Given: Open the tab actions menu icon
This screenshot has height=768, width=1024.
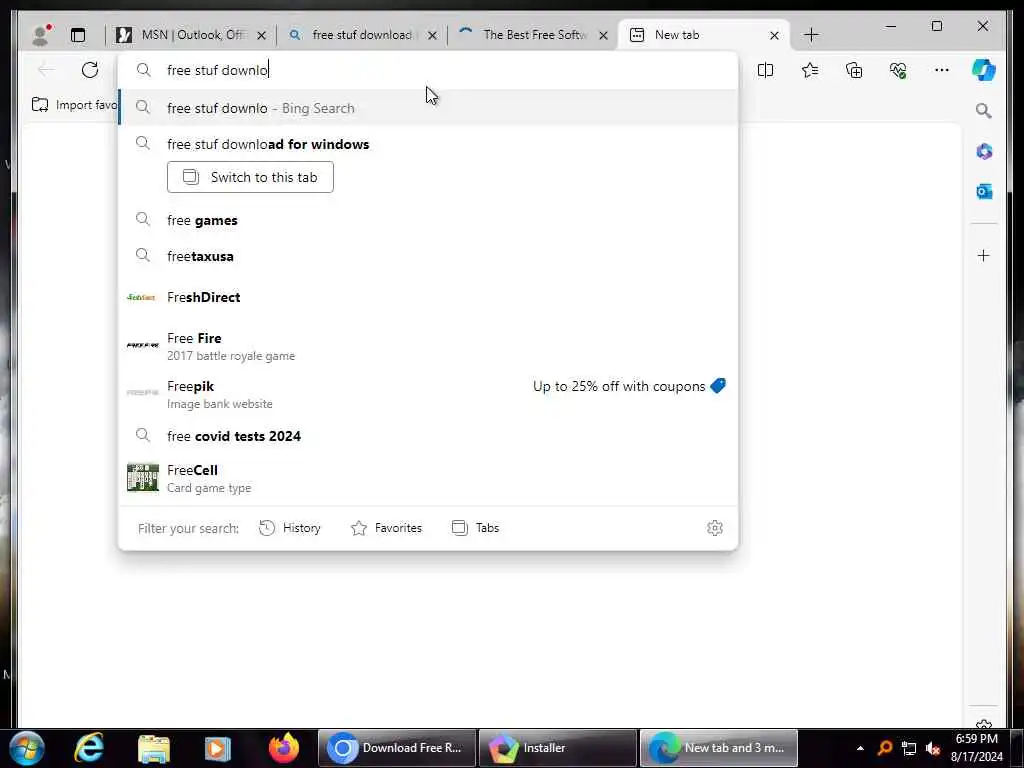Looking at the screenshot, I should coord(78,35).
